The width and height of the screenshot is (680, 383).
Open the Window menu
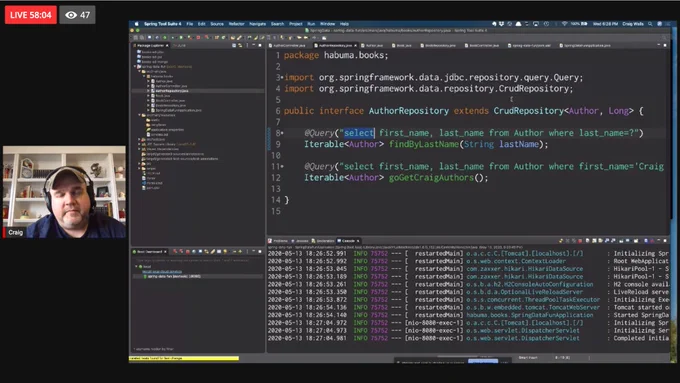pyautogui.click(x=327, y=24)
